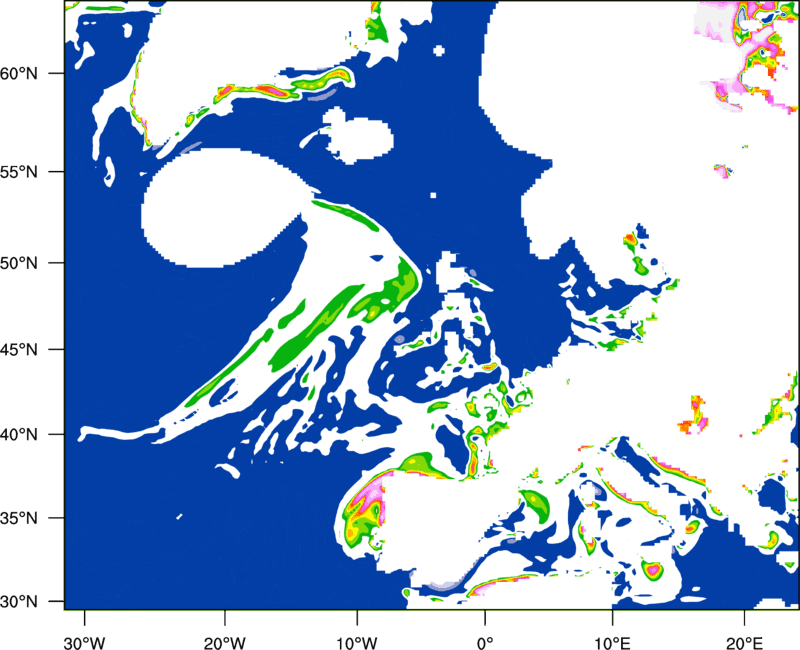Click the 60°N latitude label
Image resolution: width=800 pixels, height=650 pixels.
tap(19, 74)
